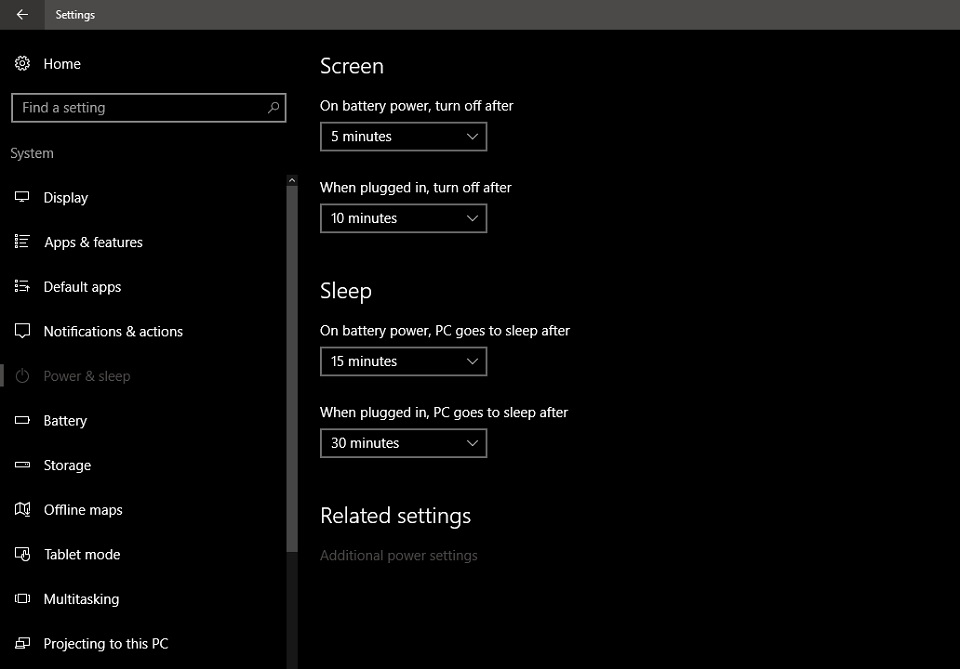The height and width of the screenshot is (669, 960).
Task: Open the sleep-on-battery dropdown showing 15 minutes
Action: (x=403, y=362)
